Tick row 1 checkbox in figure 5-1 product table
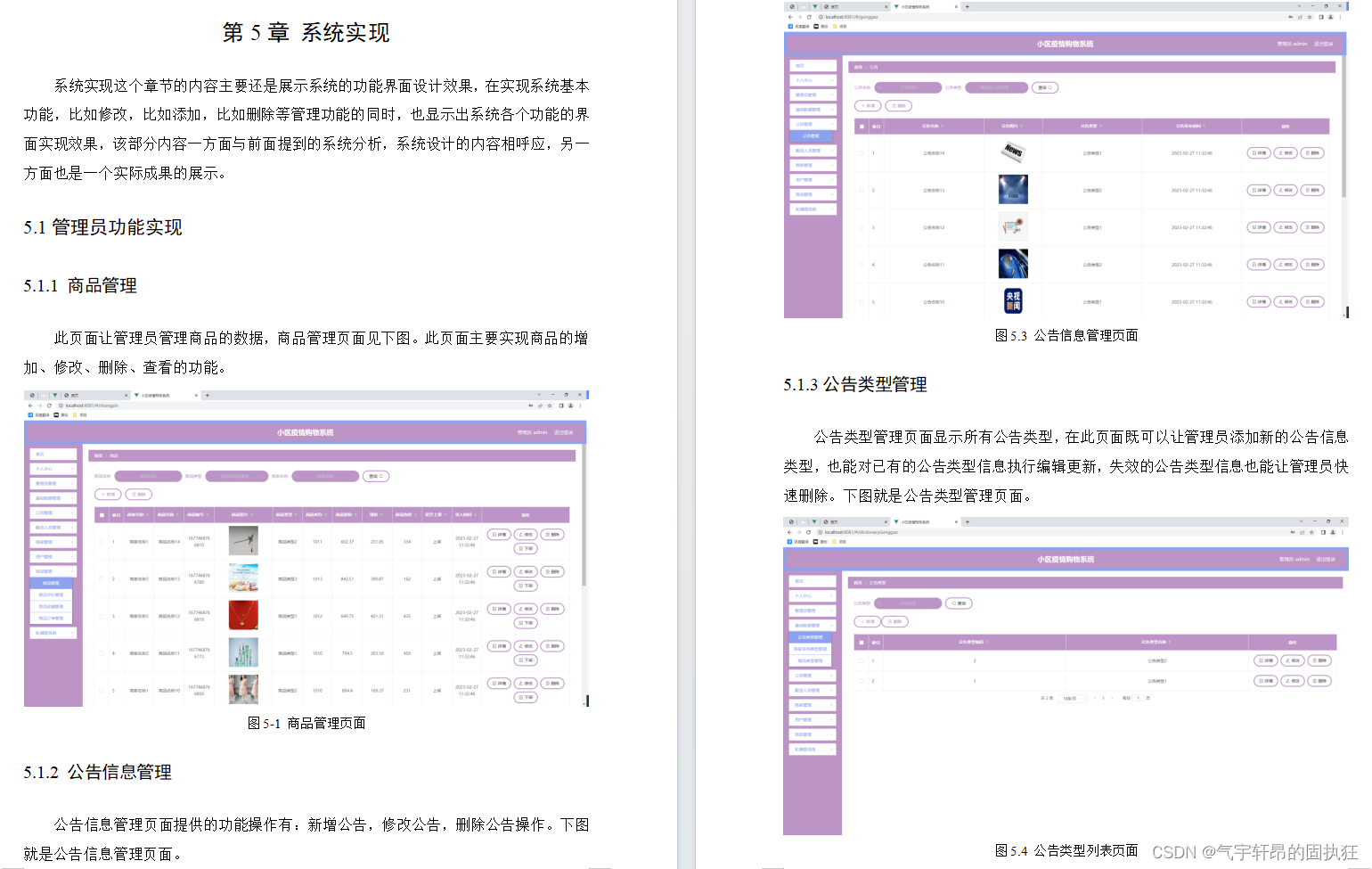This screenshot has width=1372, height=869. pos(102,542)
